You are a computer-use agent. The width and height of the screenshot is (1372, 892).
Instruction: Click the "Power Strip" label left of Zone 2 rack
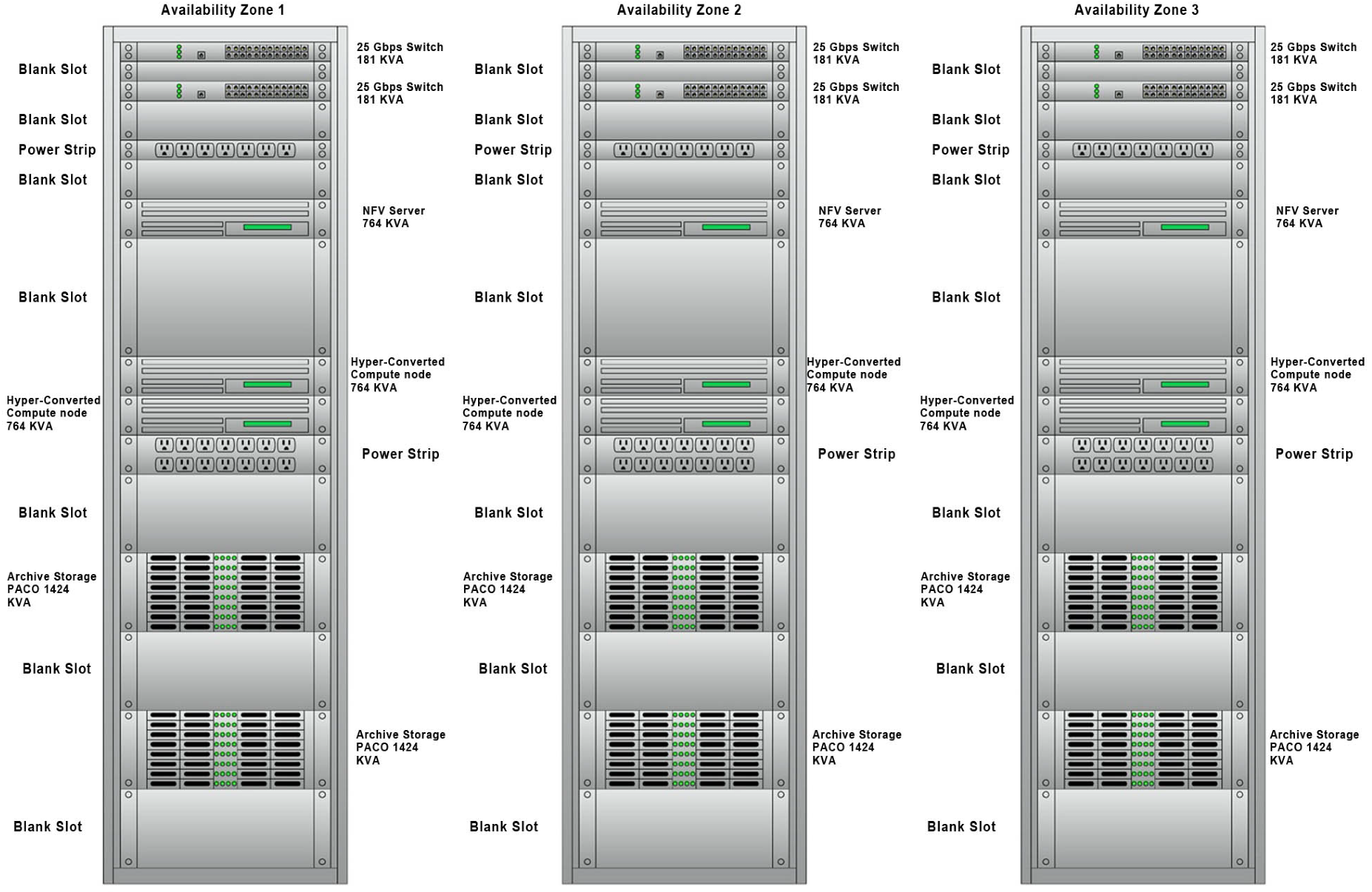point(513,150)
